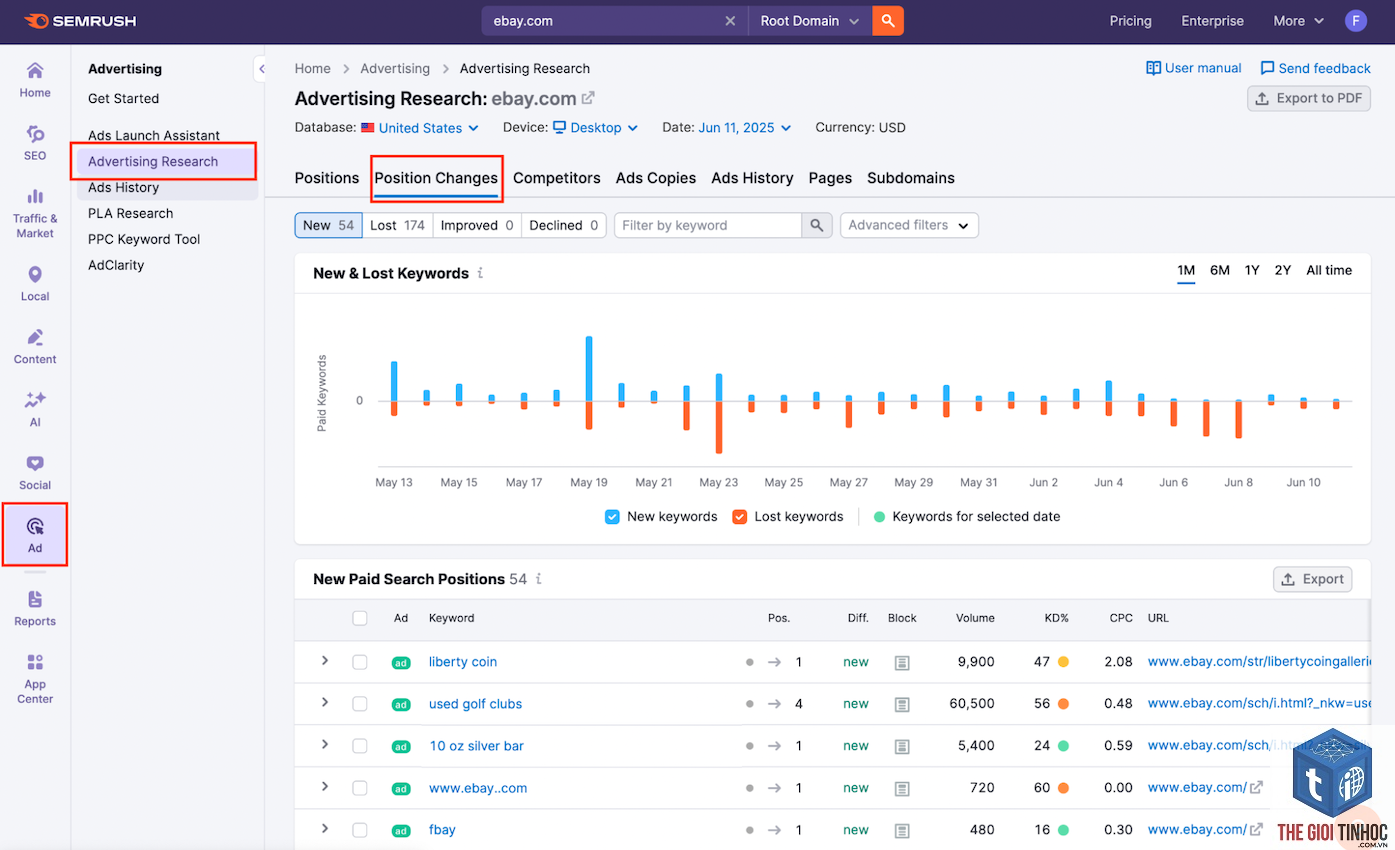Open the Jun 11, 2025 date dropdown
This screenshot has width=1395, height=850.
tap(745, 128)
